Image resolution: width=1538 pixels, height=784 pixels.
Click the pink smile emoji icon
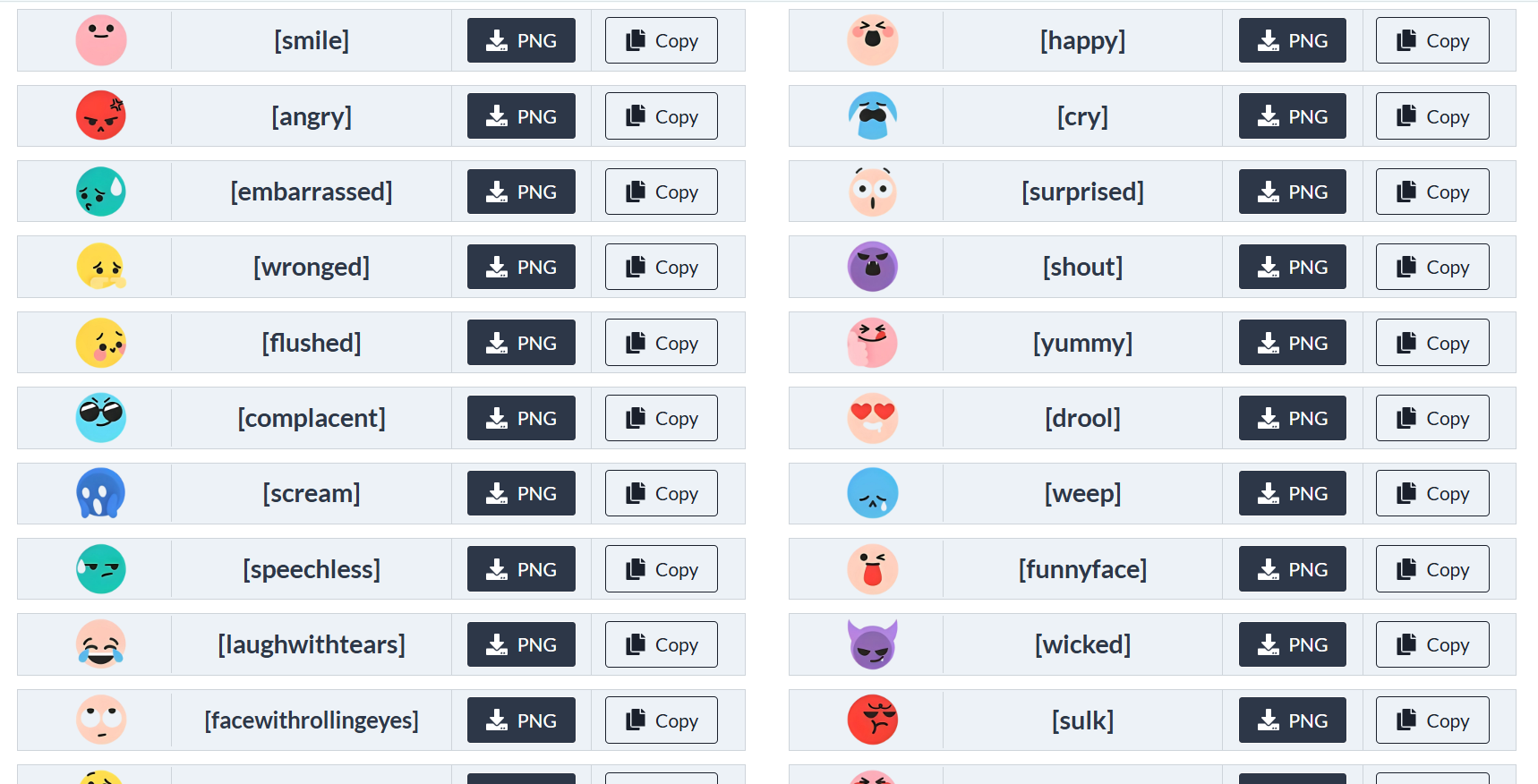click(x=101, y=40)
